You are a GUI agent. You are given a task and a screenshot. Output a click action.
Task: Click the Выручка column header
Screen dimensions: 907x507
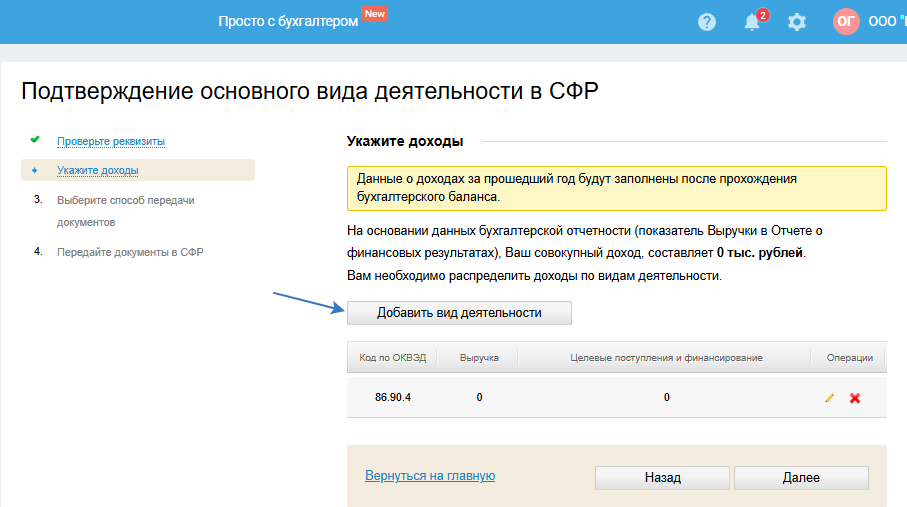tap(479, 357)
